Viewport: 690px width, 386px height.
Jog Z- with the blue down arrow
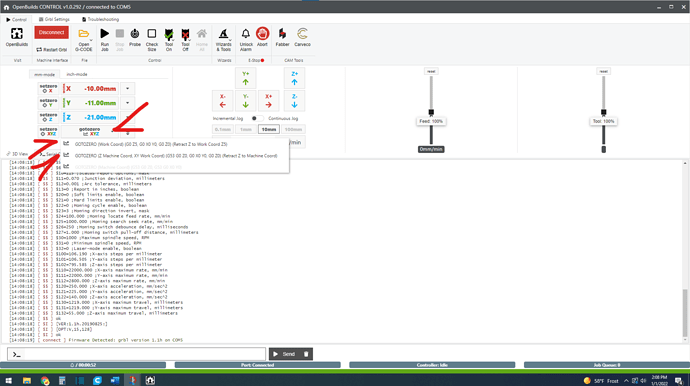coord(294,101)
